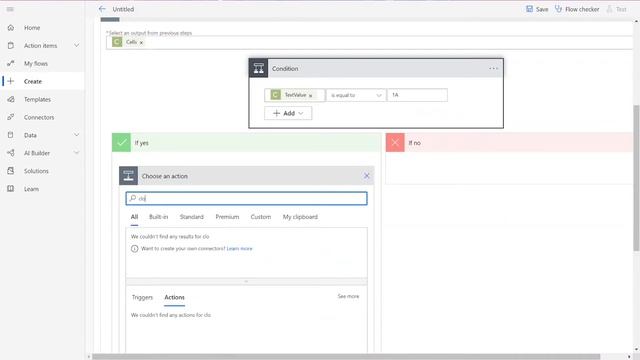Open My flows page
The height and width of the screenshot is (360, 640).
click(x=36, y=64)
